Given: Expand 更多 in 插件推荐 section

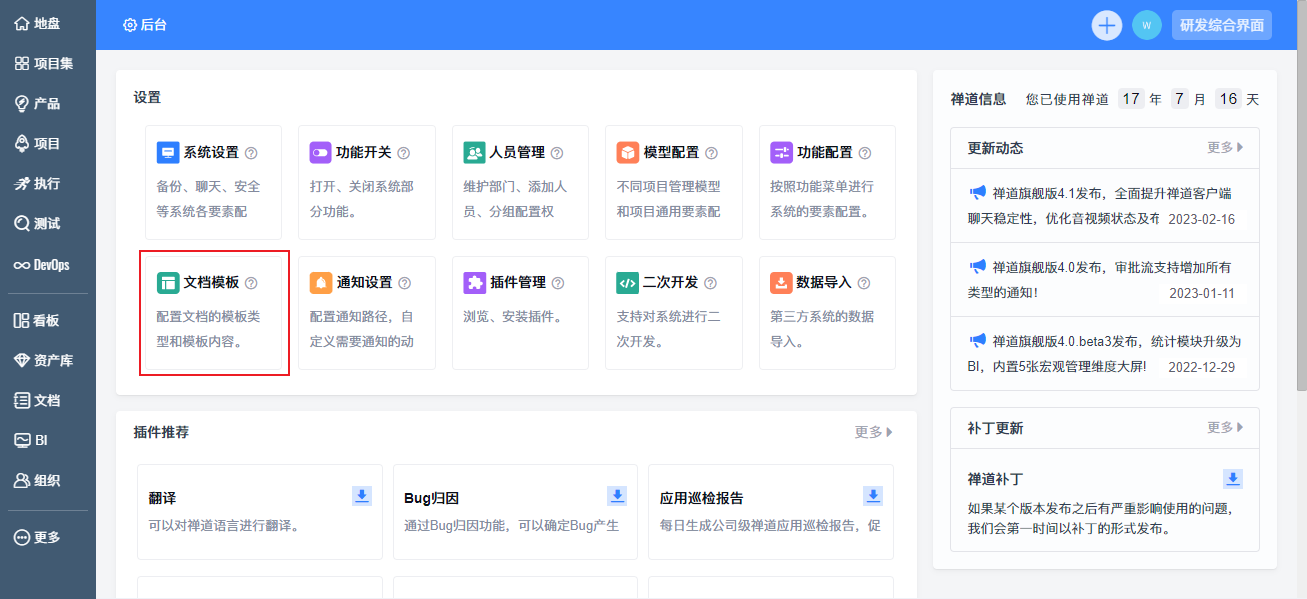Looking at the screenshot, I should [873, 432].
